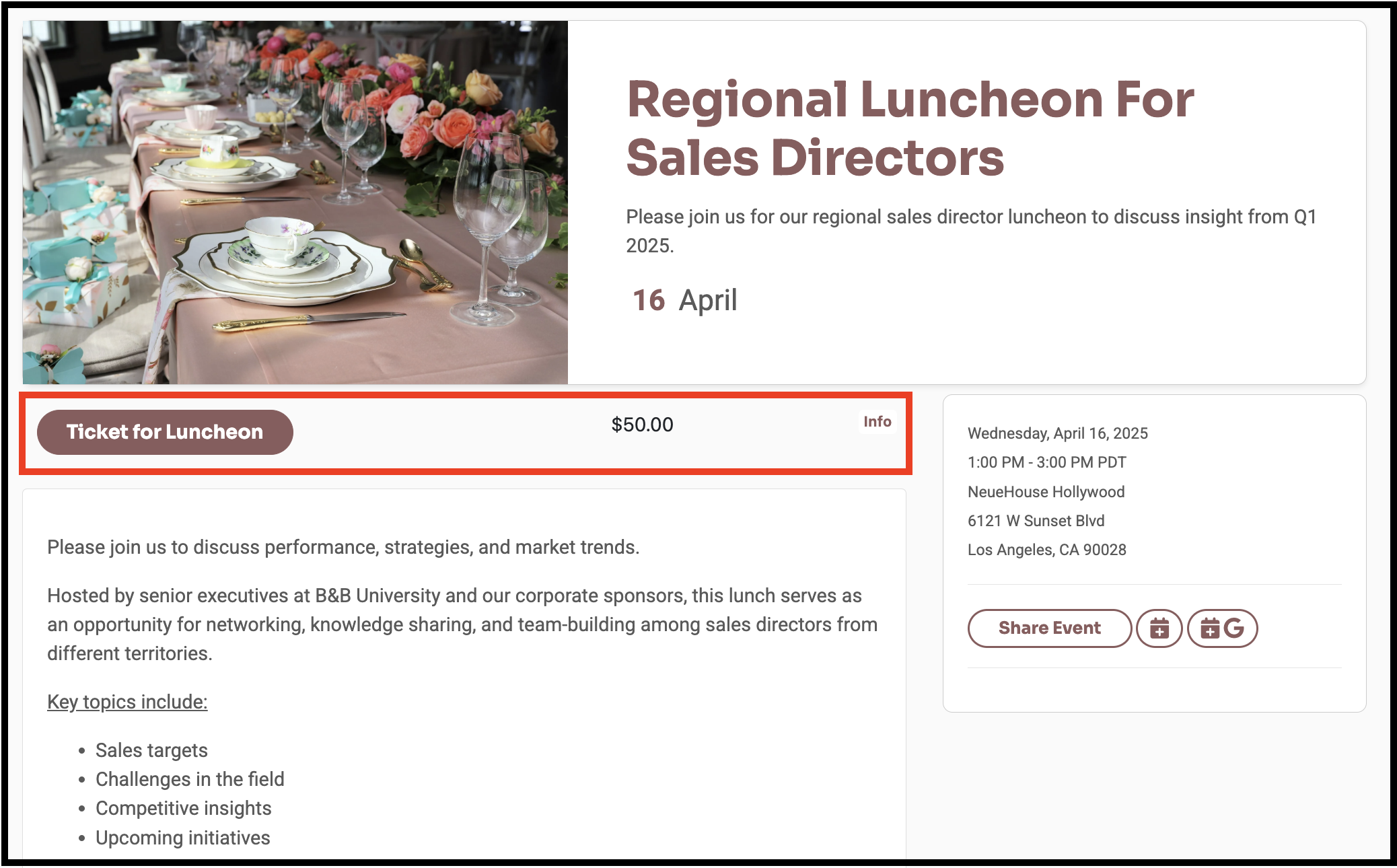The height and width of the screenshot is (868, 1397).
Task: Click the 1:00 PM - 3:00 PM PDT time
Action: coord(1046,462)
